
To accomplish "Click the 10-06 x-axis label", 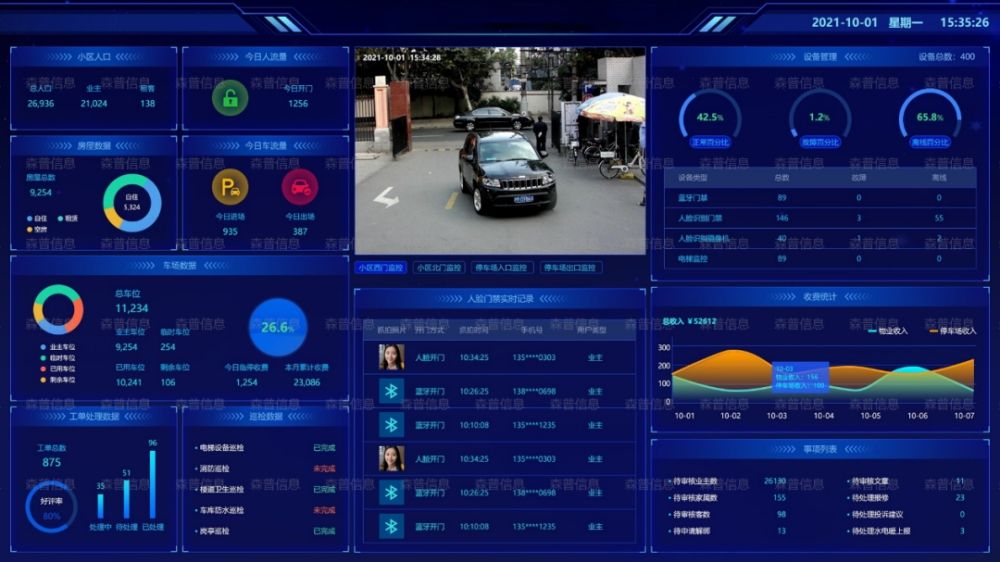I will tap(917, 416).
